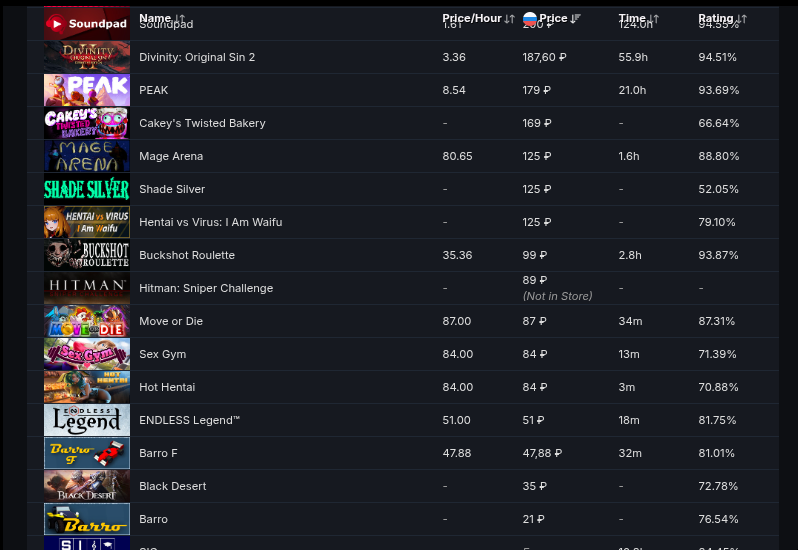Click the Shade Silver game name
This screenshot has height=550, width=798.
point(172,189)
